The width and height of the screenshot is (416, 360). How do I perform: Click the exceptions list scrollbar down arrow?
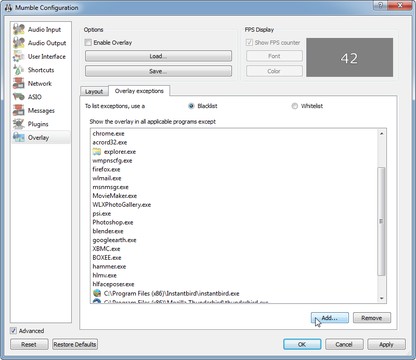coord(382,298)
